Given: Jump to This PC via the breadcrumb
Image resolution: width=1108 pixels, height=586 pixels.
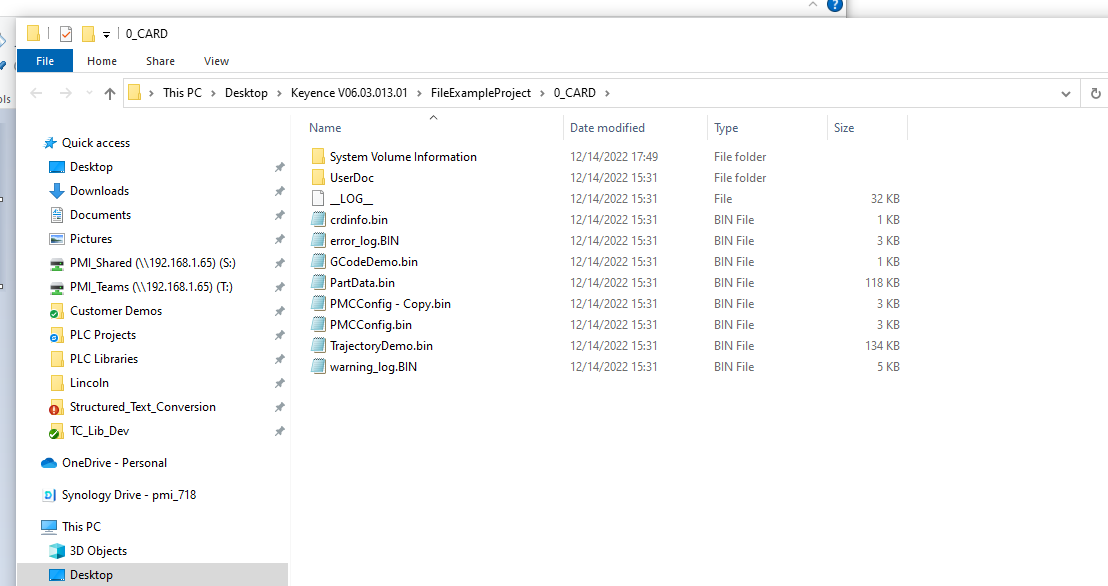Looking at the screenshot, I should [x=182, y=92].
